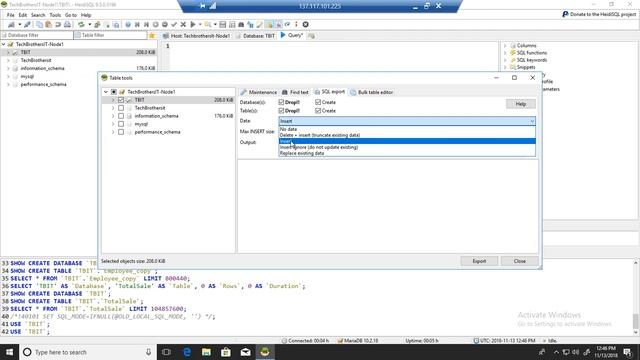Click the Post checkmark toolbar icon

[174, 24]
